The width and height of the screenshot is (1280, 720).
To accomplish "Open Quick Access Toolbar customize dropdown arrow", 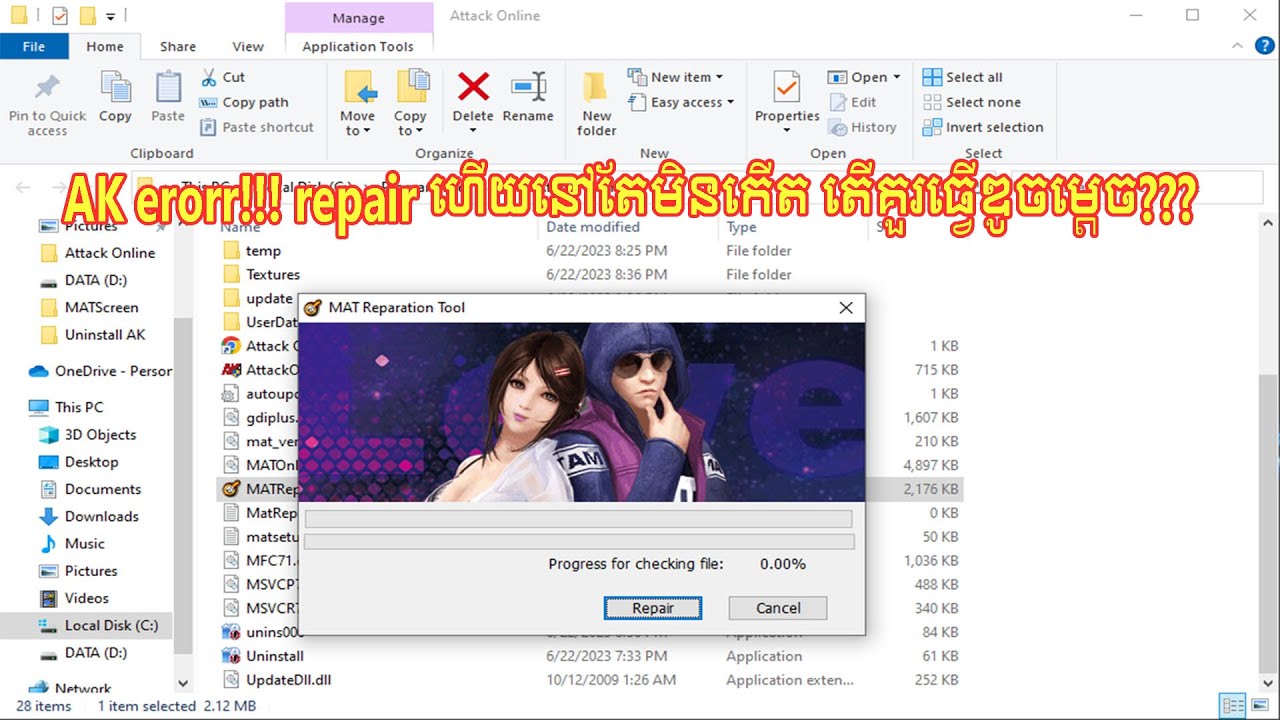I will click(x=109, y=16).
